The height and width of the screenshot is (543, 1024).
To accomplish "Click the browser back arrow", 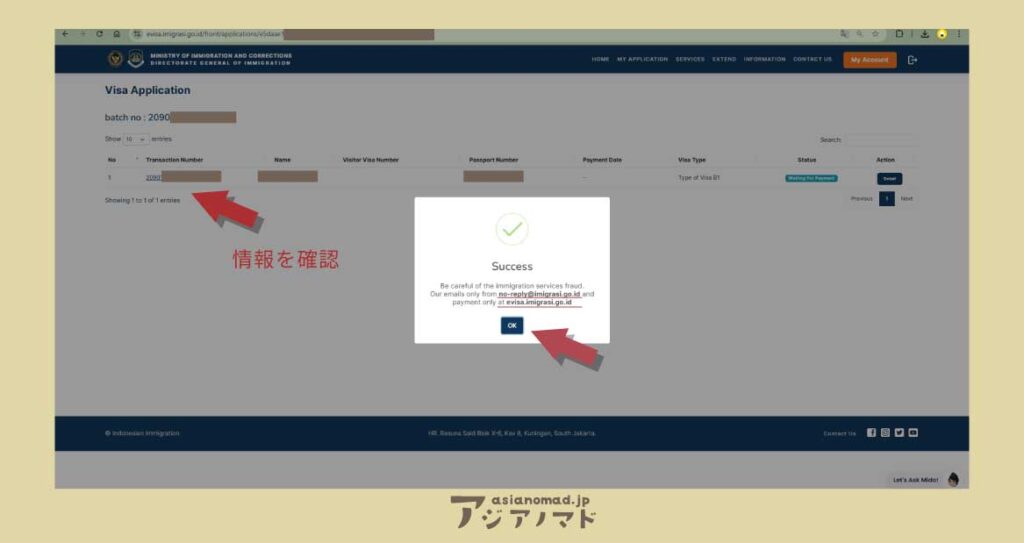I will point(66,34).
